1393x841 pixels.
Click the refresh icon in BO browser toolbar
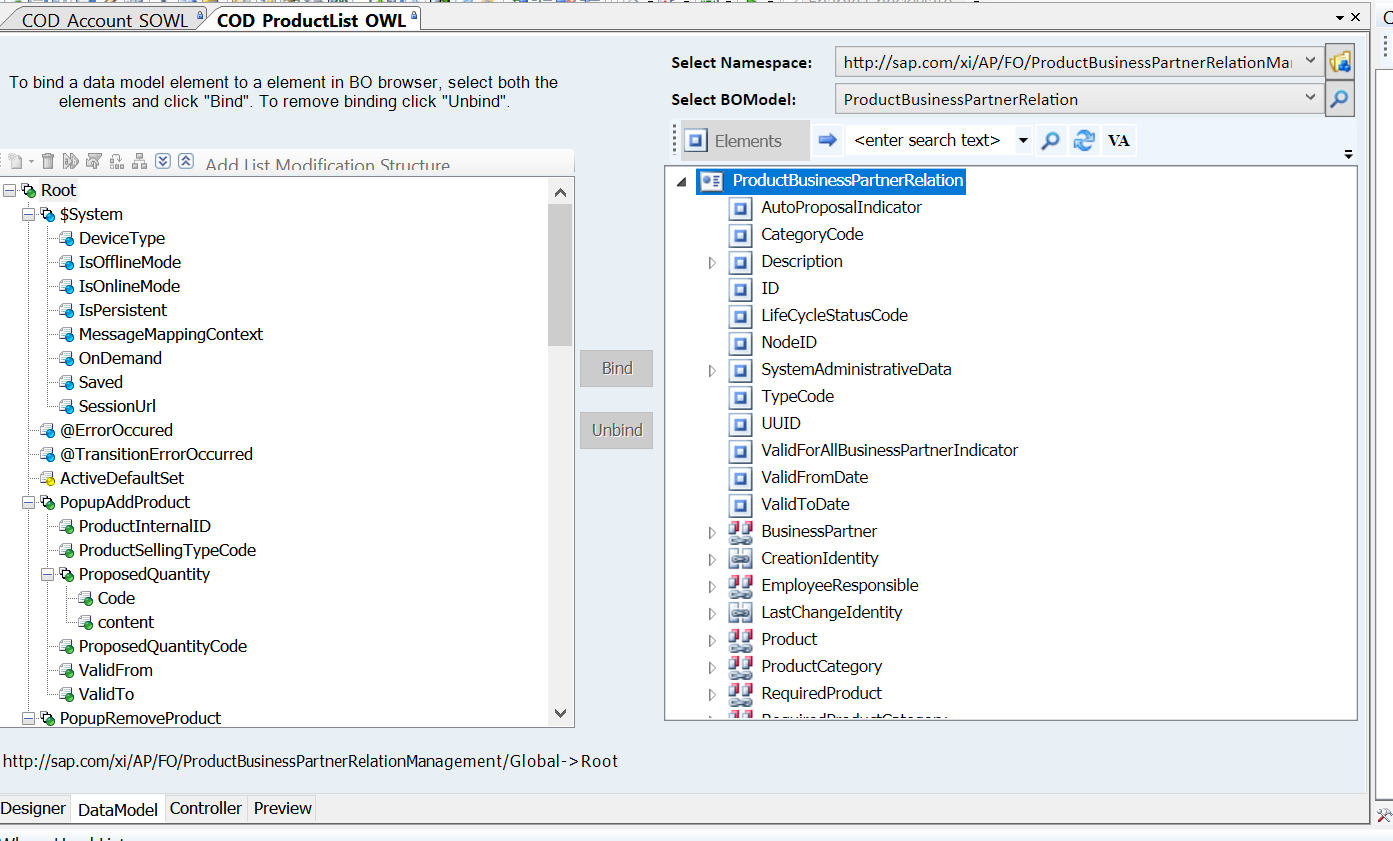click(1083, 141)
